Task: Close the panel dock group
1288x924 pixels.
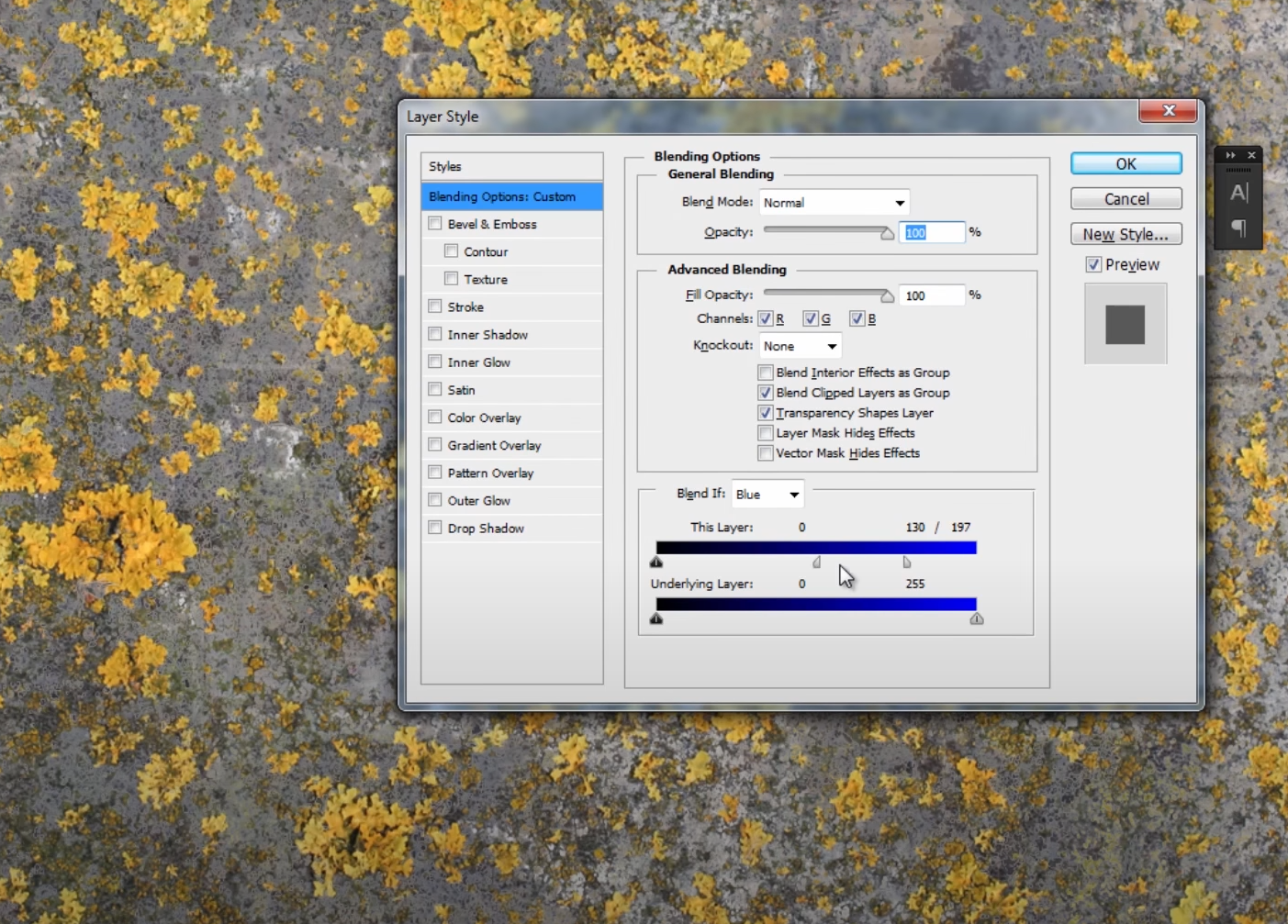Action: pos(1251,155)
